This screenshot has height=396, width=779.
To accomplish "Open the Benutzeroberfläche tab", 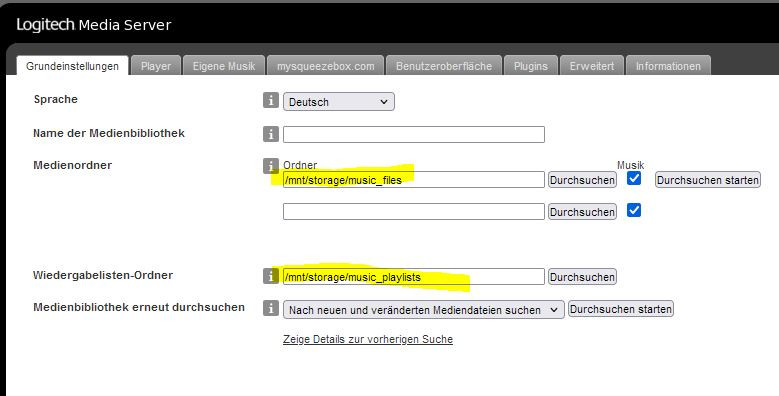I will coord(444,66).
